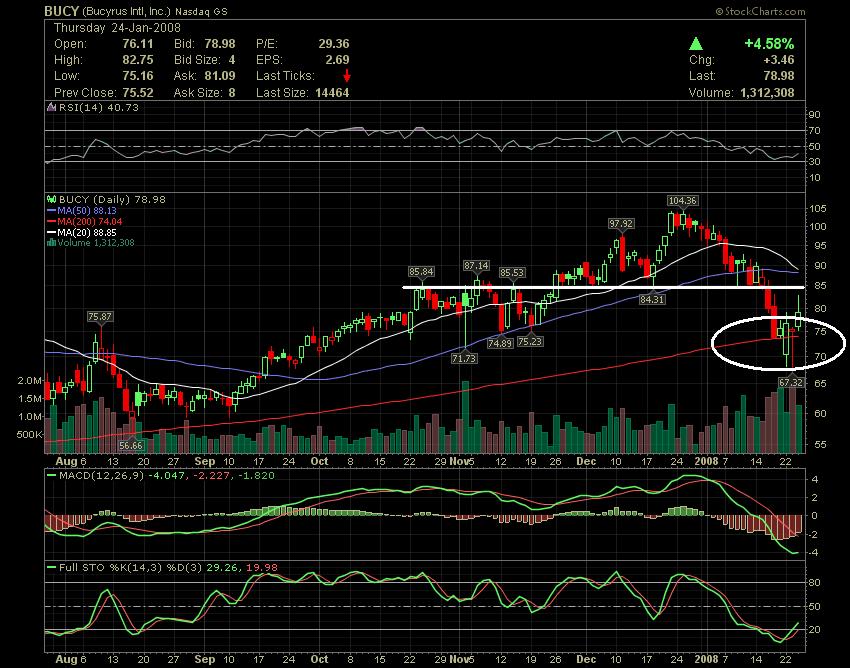Click the company name (Bucyrus Intl, Inc.)
Viewport: 850px width, 668px height.
coord(126,11)
